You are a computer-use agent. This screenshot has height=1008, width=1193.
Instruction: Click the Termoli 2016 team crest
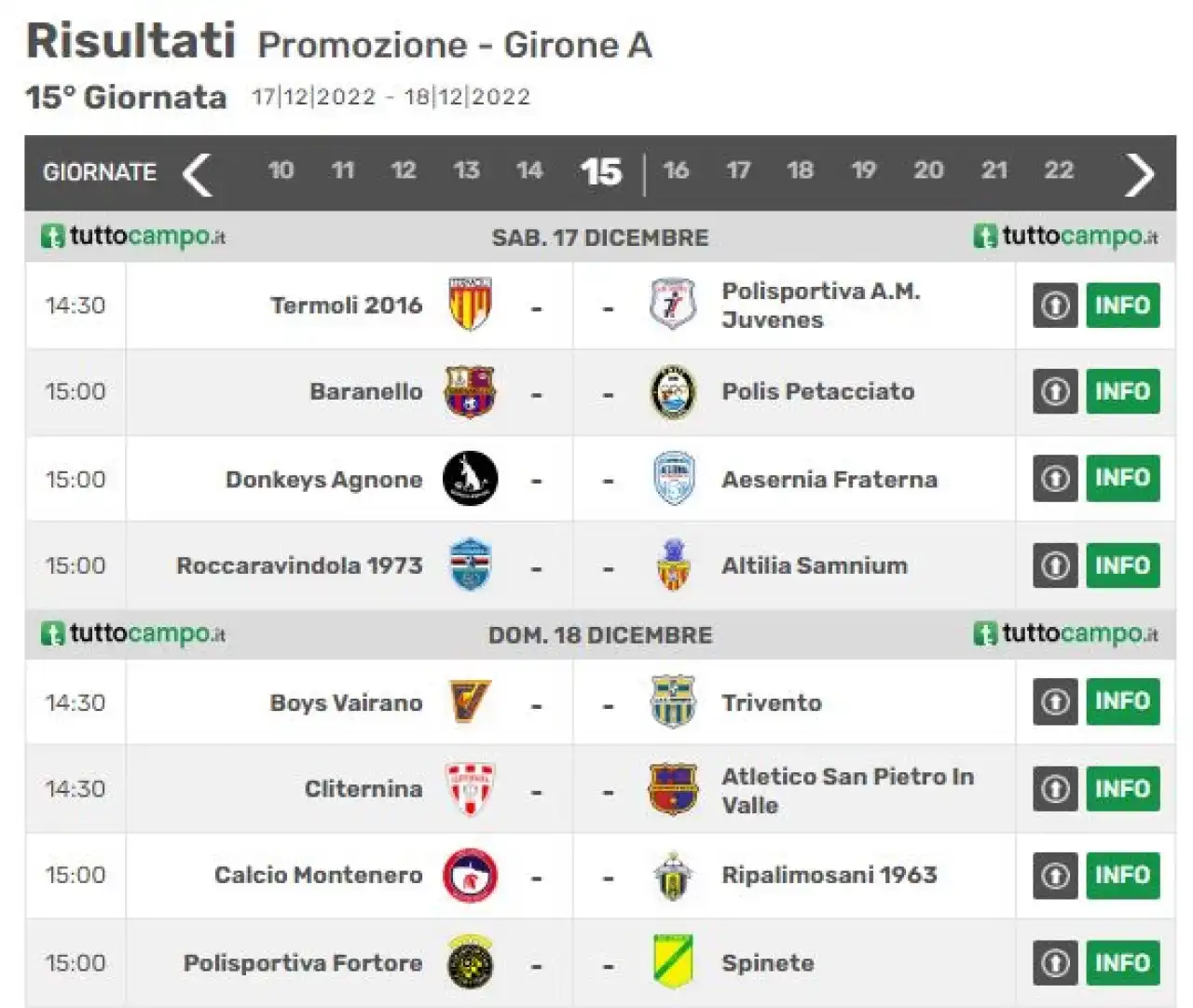(x=470, y=305)
